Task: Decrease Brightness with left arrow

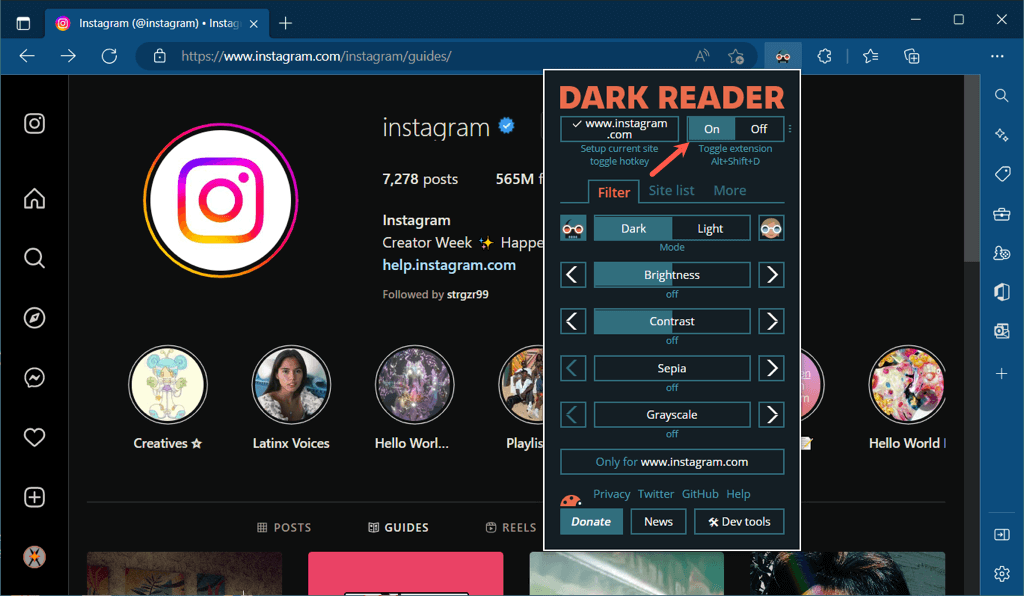Action: (573, 275)
